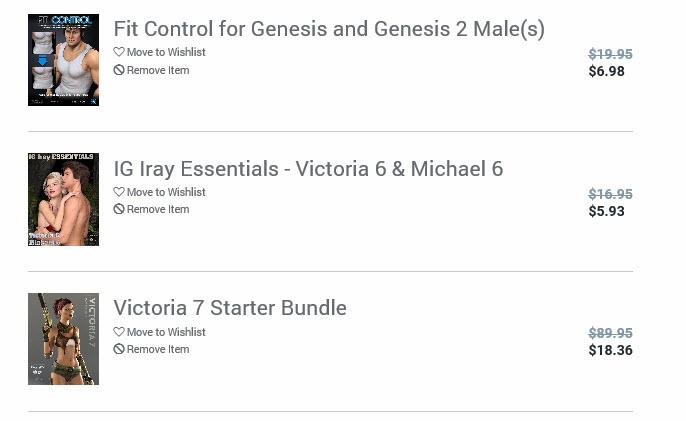Open IG Iray Essentials product title
The height and width of the screenshot is (421, 686).
tap(308, 169)
